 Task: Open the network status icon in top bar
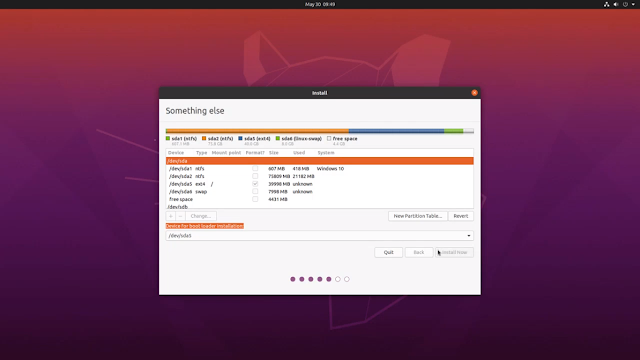click(607, 4)
